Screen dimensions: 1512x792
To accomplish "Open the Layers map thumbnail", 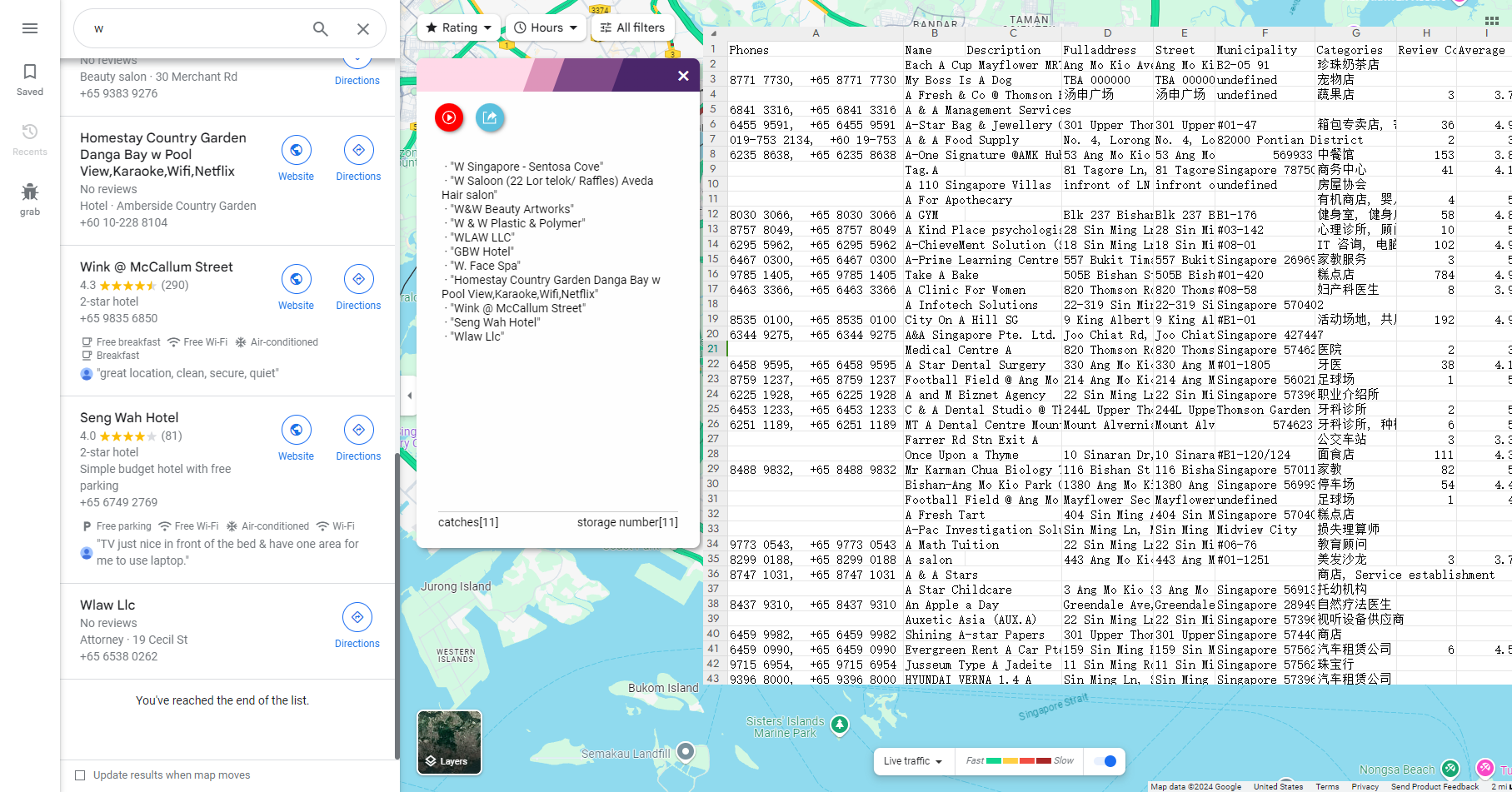I will (x=449, y=742).
